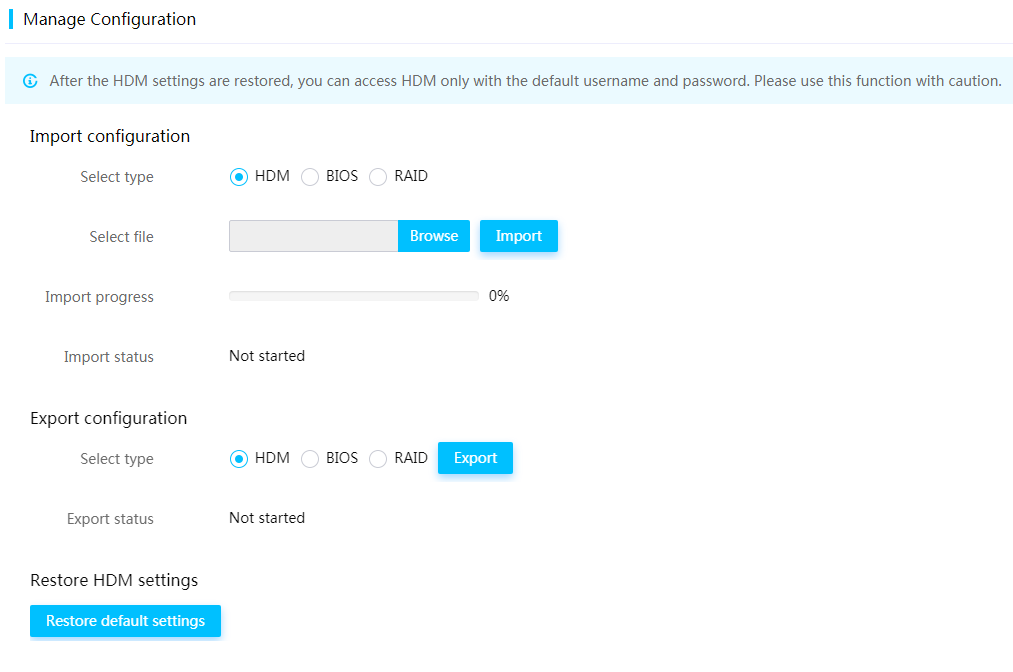The image size is (1013, 672).
Task: Click Restore default settings button
Action: (x=125, y=621)
